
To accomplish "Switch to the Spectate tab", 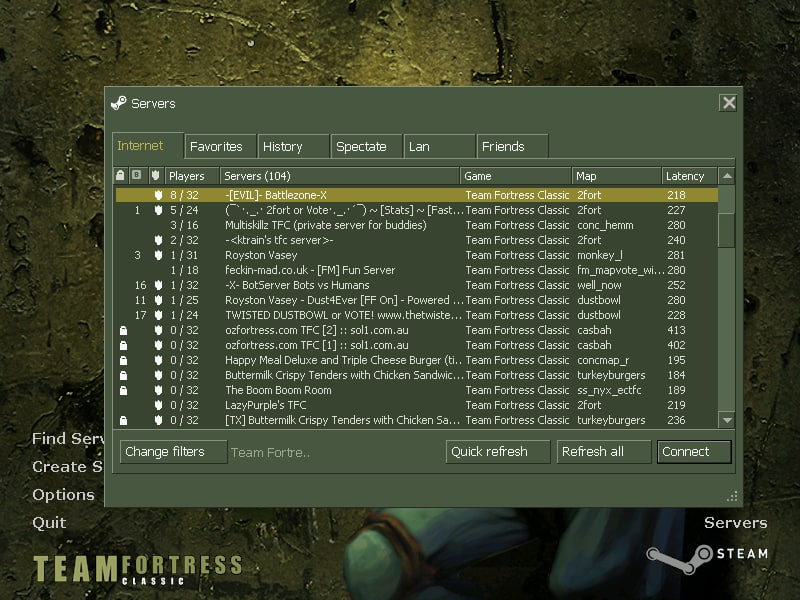I will point(366,146).
